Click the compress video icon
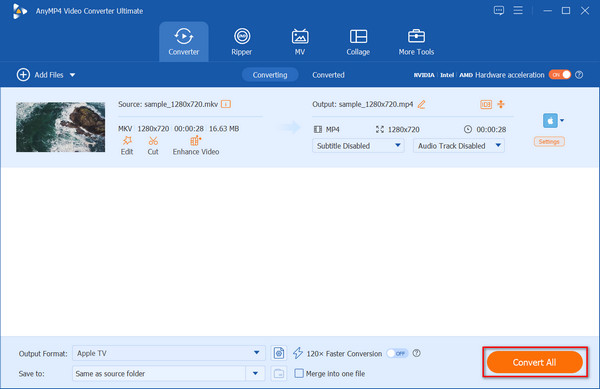Image resolution: width=600 pixels, height=389 pixels. point(501,104)
